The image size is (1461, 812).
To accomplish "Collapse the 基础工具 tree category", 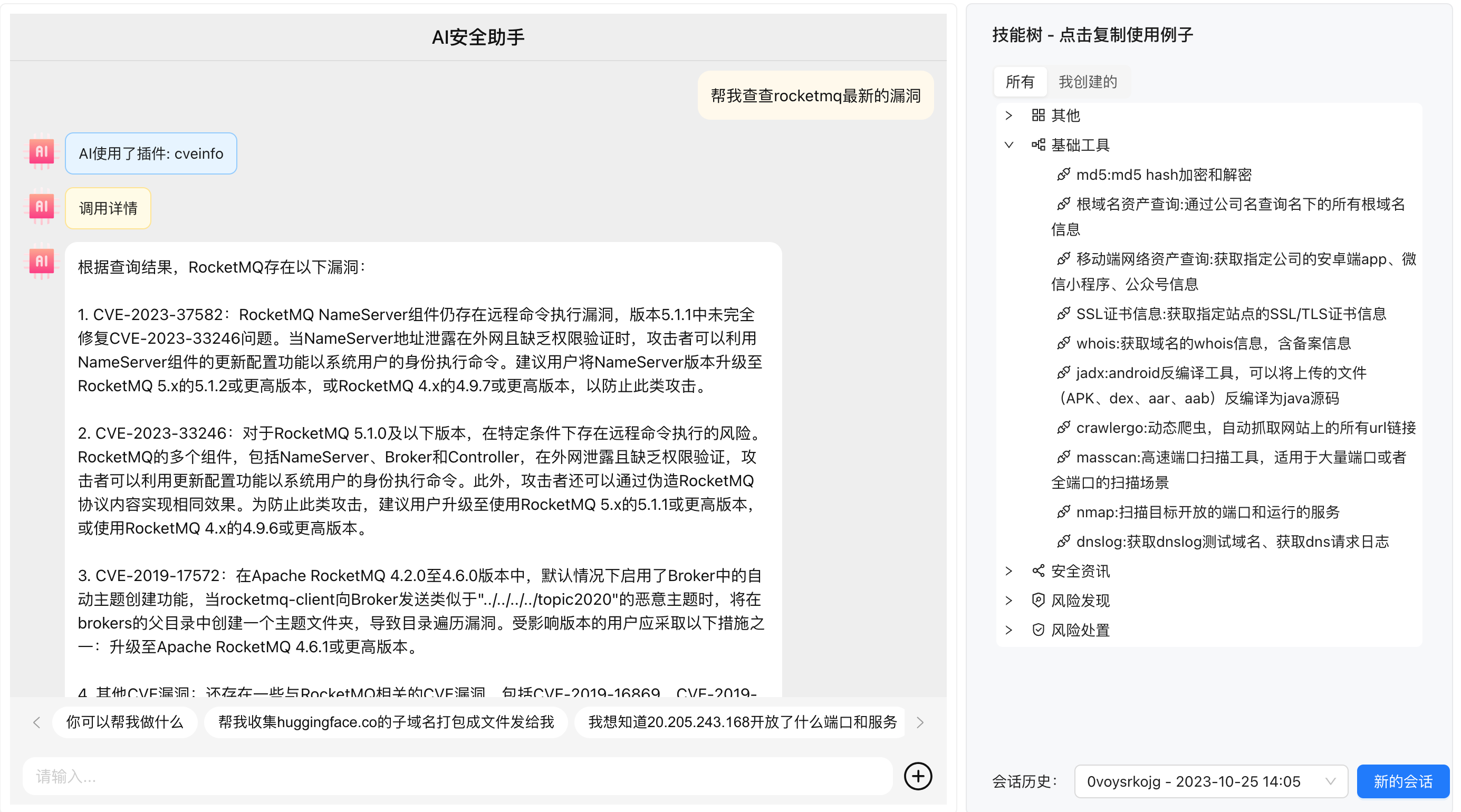I will (1009, 145).
